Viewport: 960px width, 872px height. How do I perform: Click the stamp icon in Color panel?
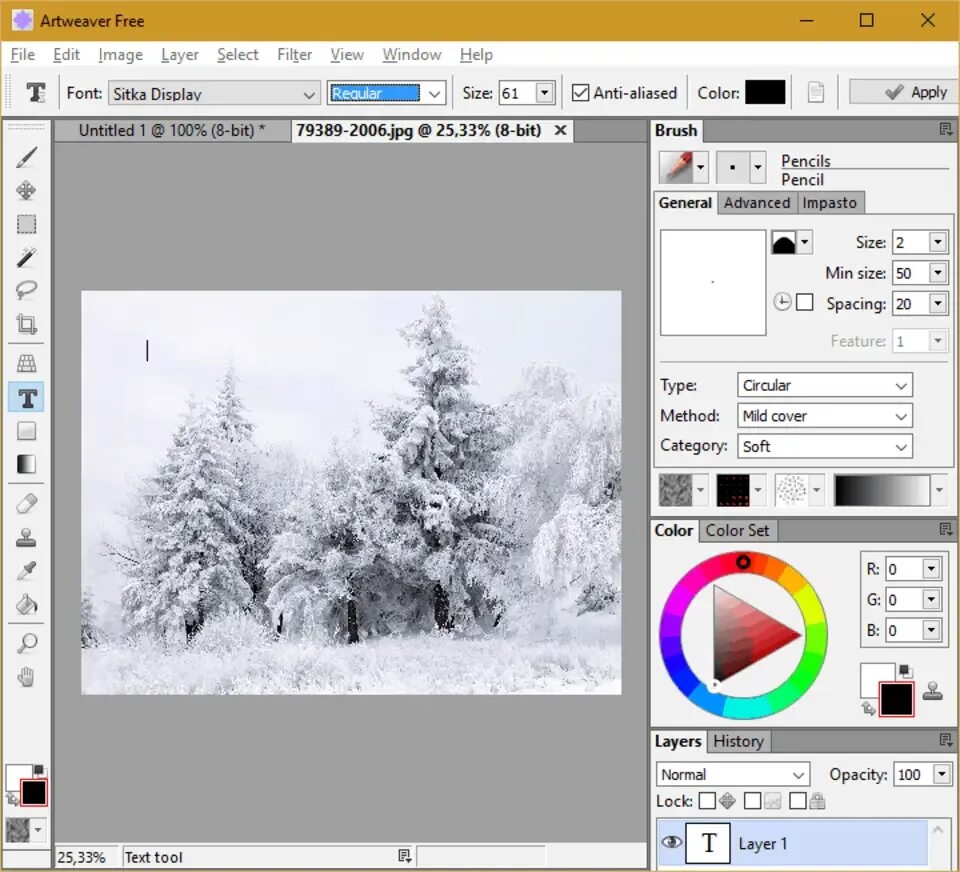[932, 691]
